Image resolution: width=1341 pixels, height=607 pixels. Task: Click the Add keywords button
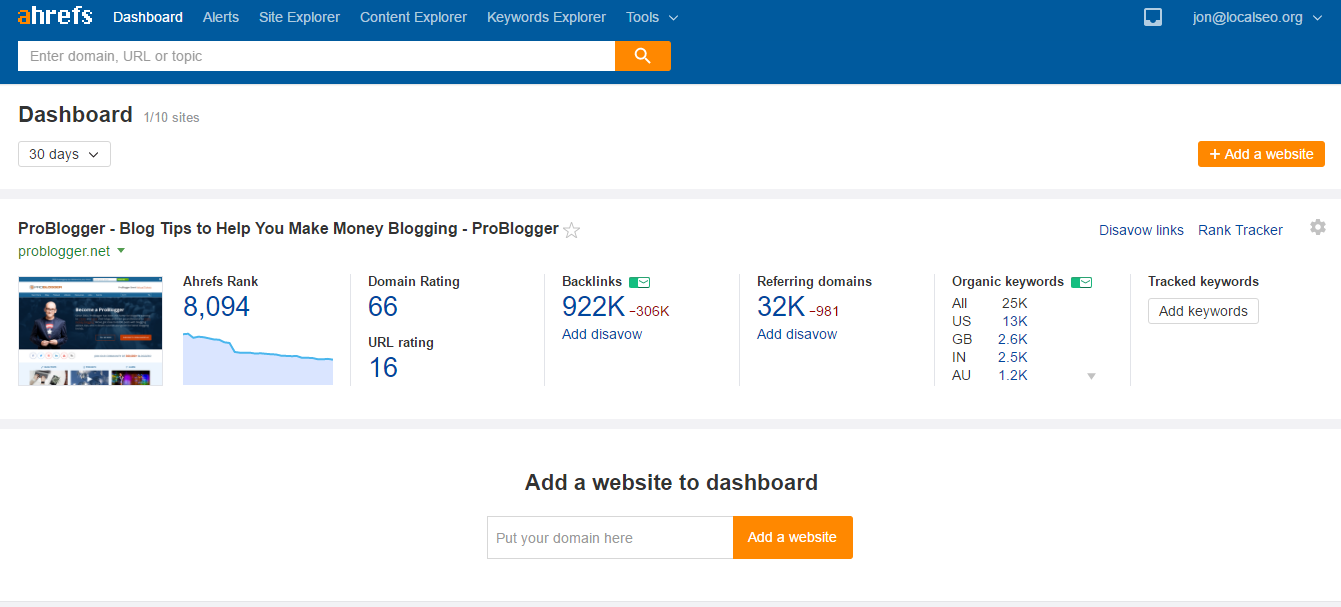pyautogui.click(x=1203, y=311)
